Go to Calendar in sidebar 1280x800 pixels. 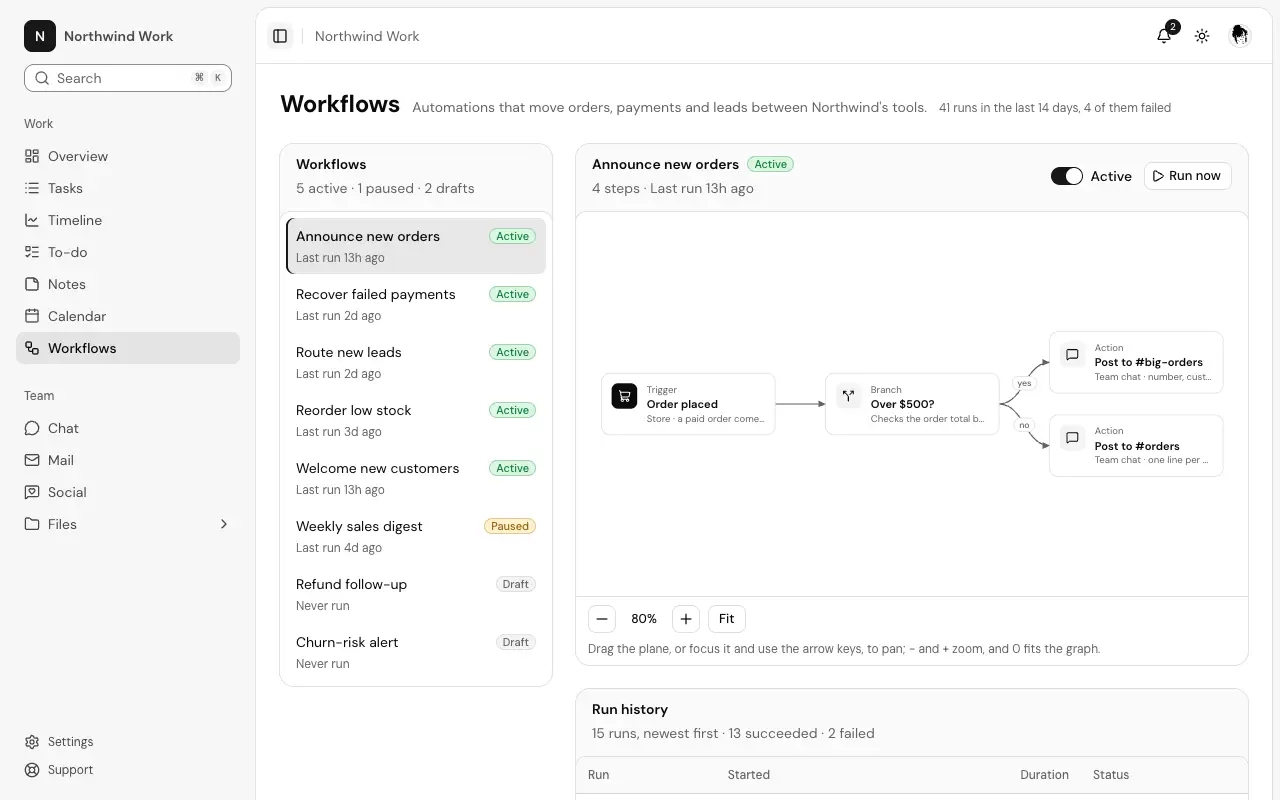pos(128,316)
